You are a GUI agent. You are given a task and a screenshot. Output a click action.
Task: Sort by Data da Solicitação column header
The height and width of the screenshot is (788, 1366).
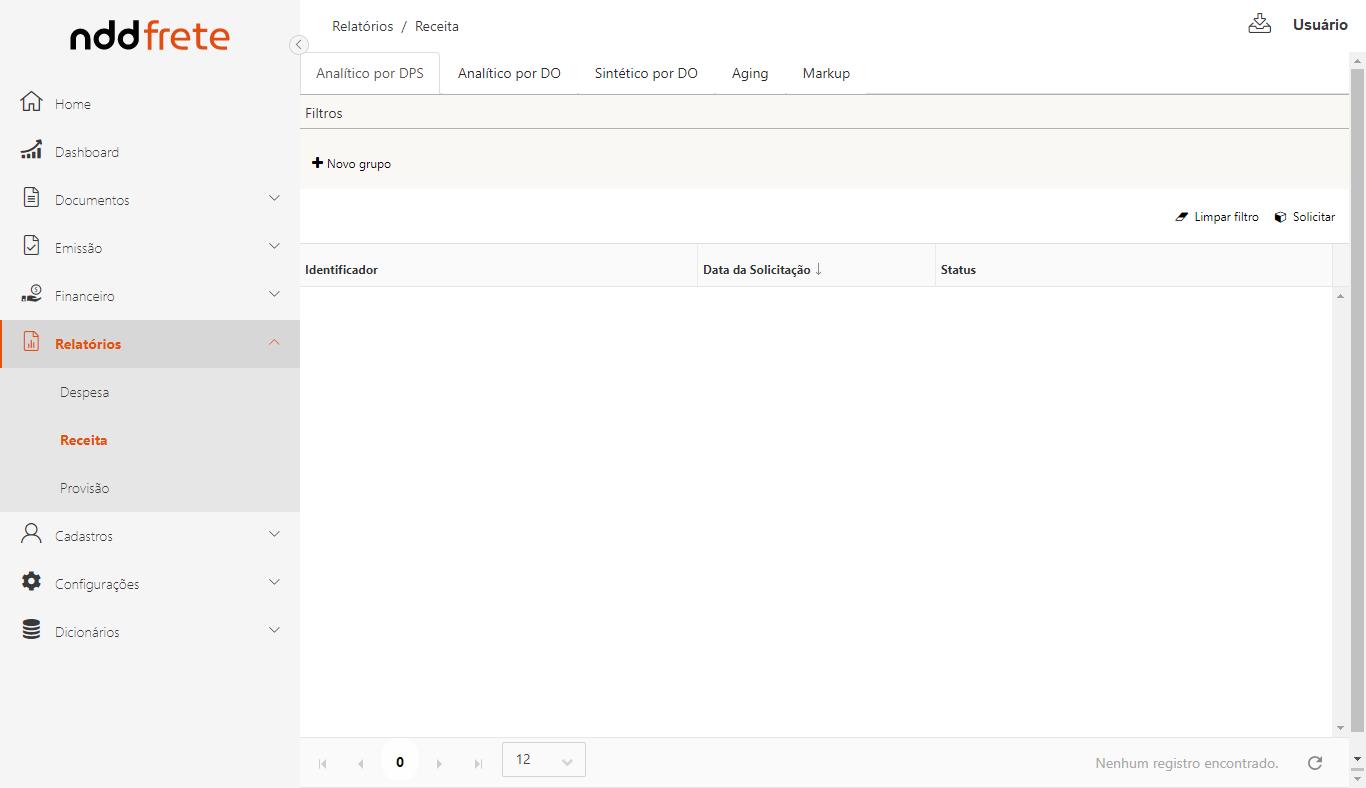point(757,270)
